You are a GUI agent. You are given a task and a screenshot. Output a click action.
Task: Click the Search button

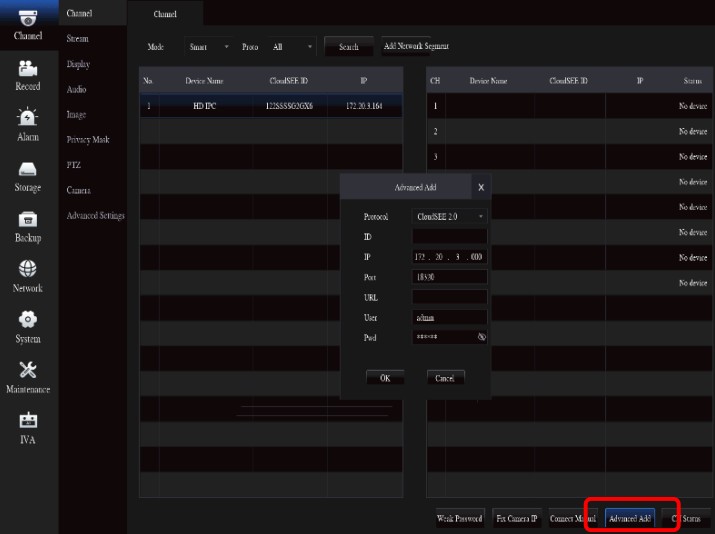coord(348,47)
